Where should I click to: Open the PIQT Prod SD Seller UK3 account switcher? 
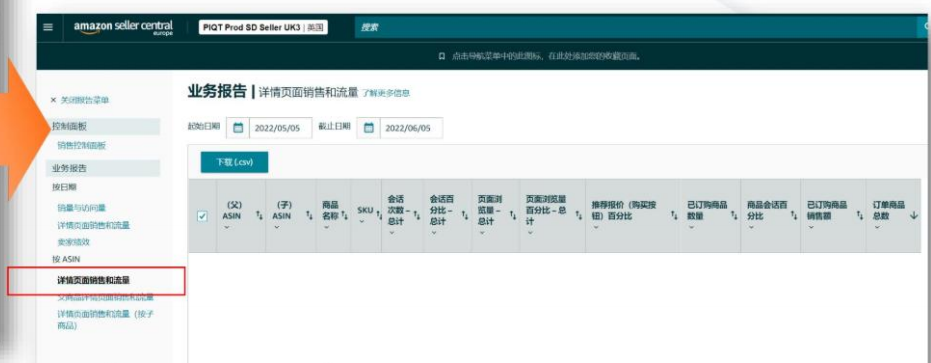tap(263, 28)
